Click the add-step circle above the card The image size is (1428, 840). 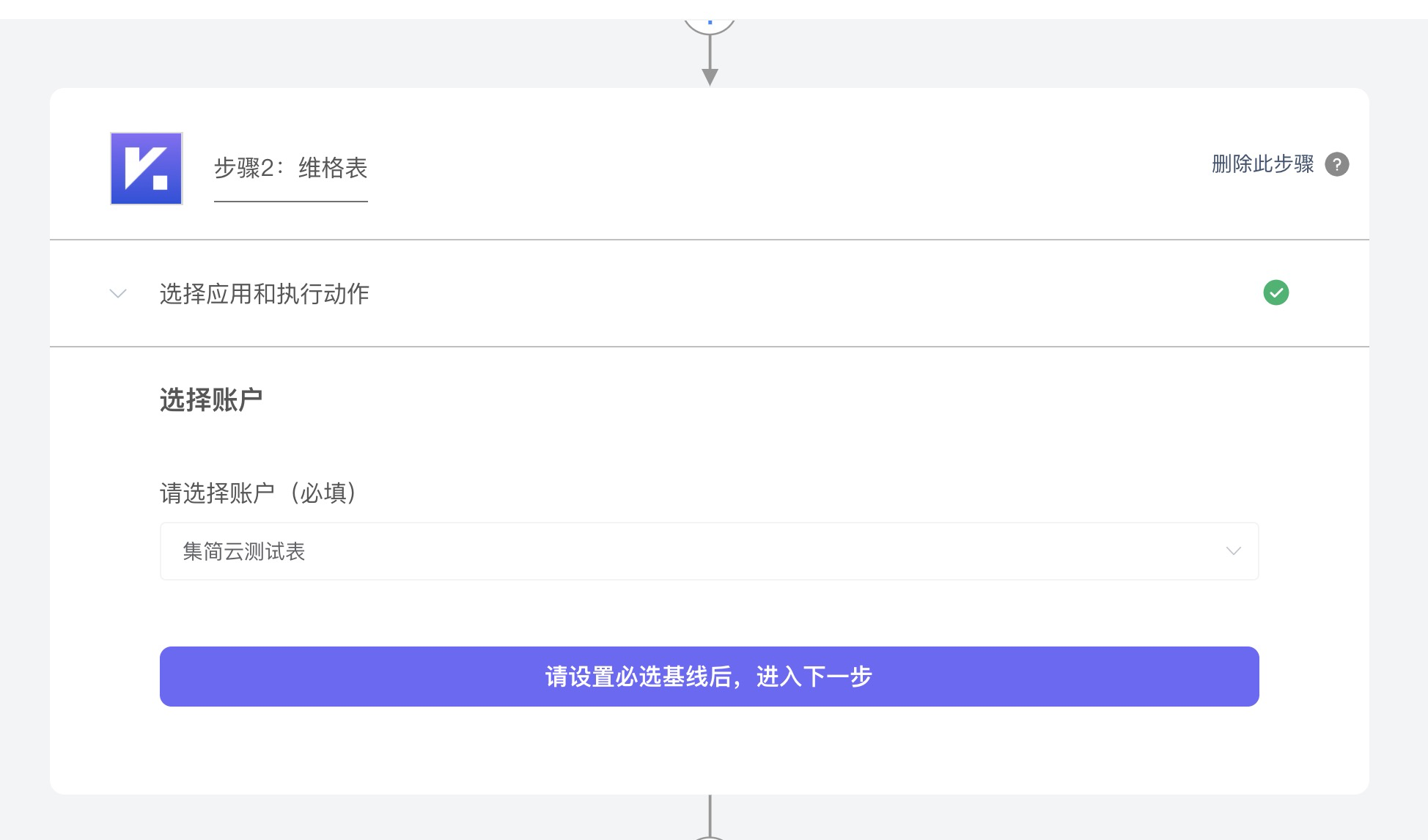[709, 26]
